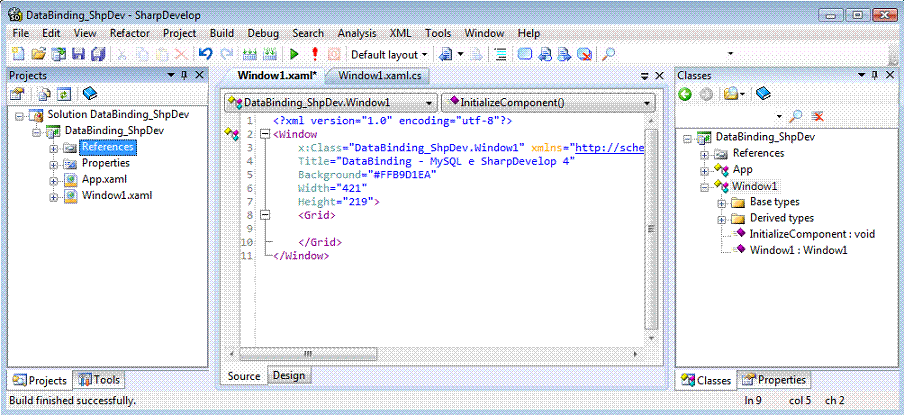This screenshot has width=904, height=415.
Task: Pin the Classes panel with pushpin icon
Action: (x=875, y=75)
